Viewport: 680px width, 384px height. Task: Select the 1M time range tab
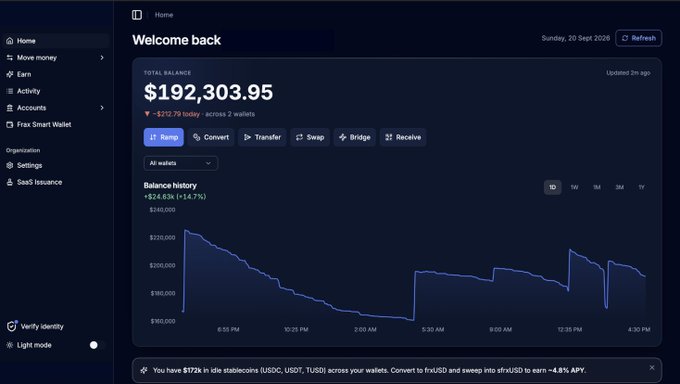point(597,187)
